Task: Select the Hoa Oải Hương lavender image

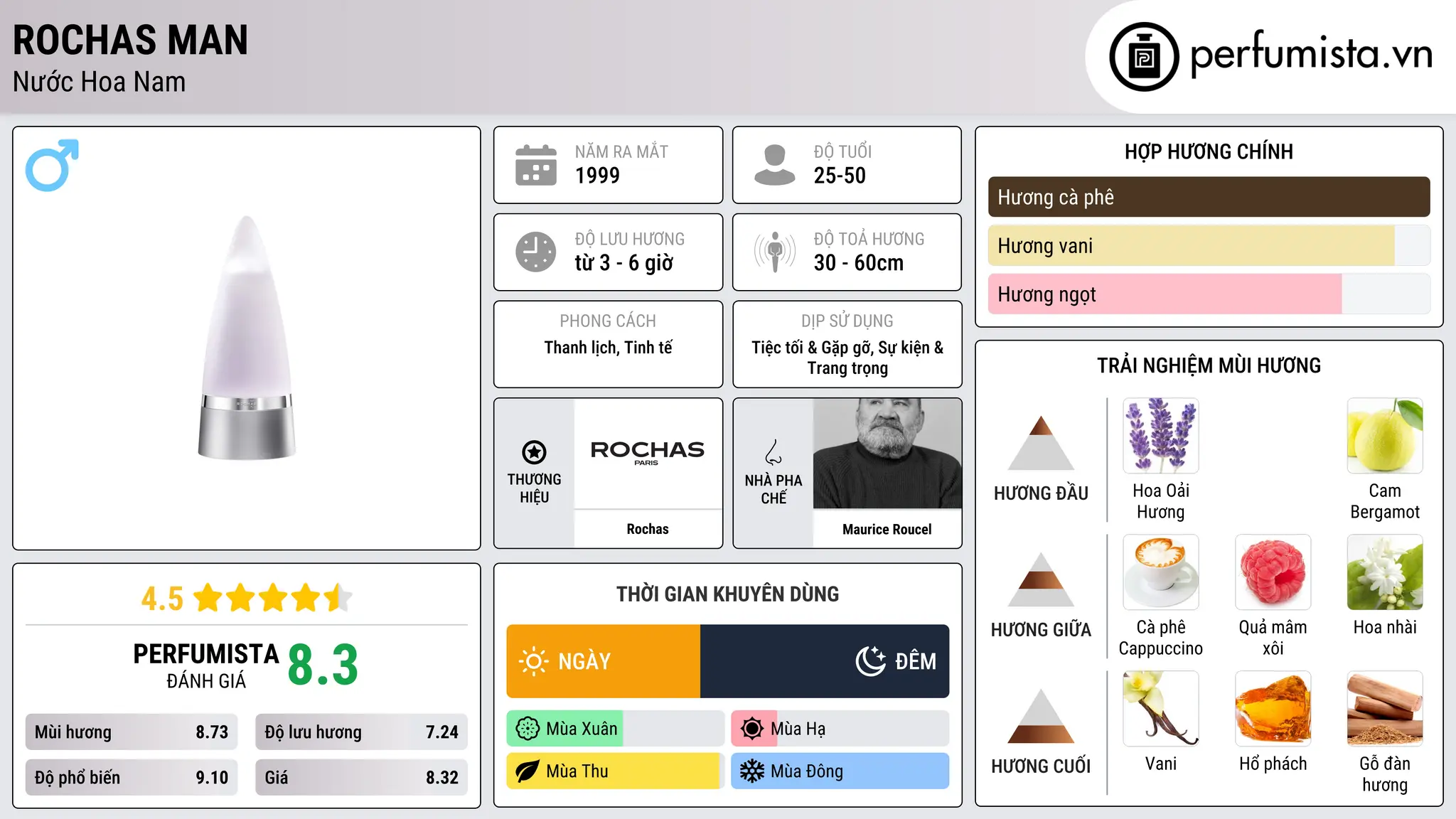Action: (x=1161, y=436)
